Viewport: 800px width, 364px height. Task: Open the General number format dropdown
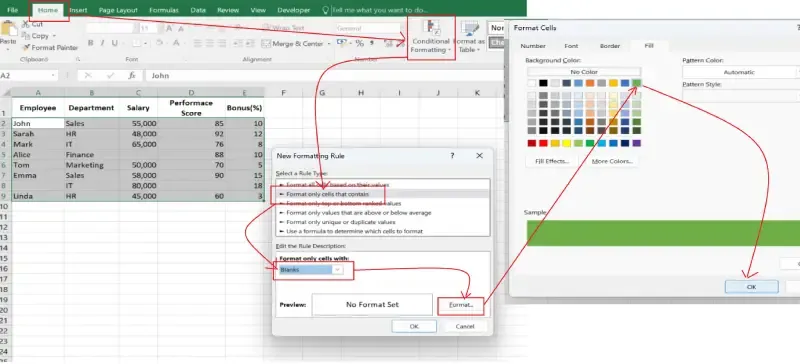coord(402,29)
